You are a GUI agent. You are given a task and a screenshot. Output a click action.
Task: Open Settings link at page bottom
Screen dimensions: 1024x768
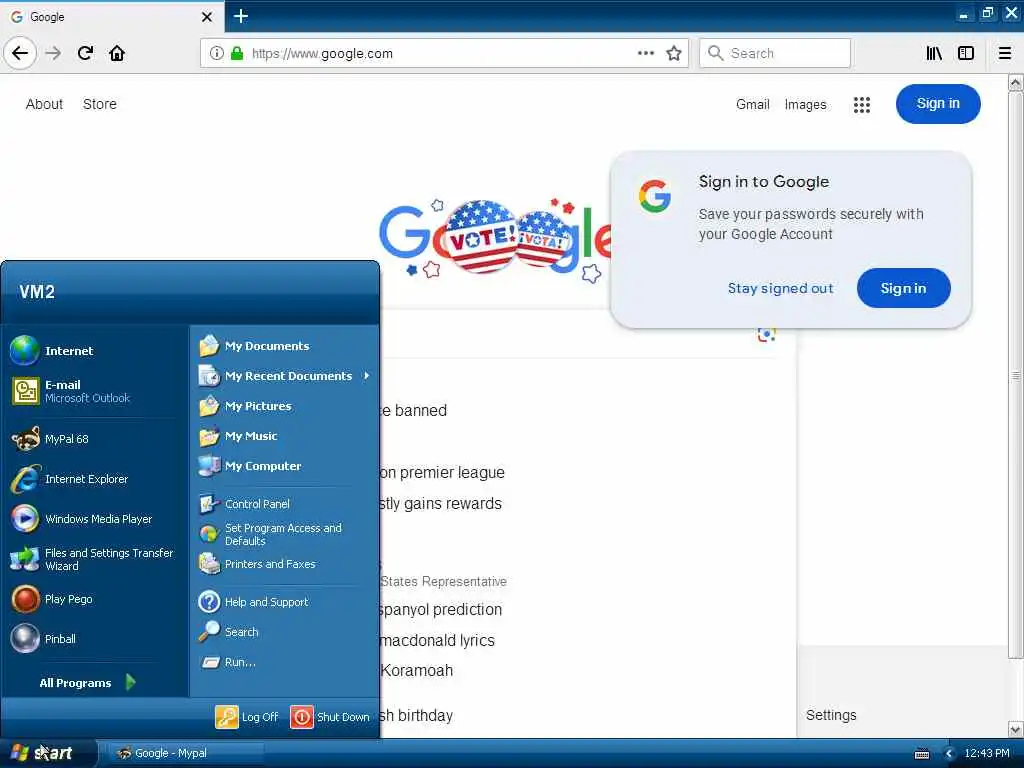tap(831, 715)
